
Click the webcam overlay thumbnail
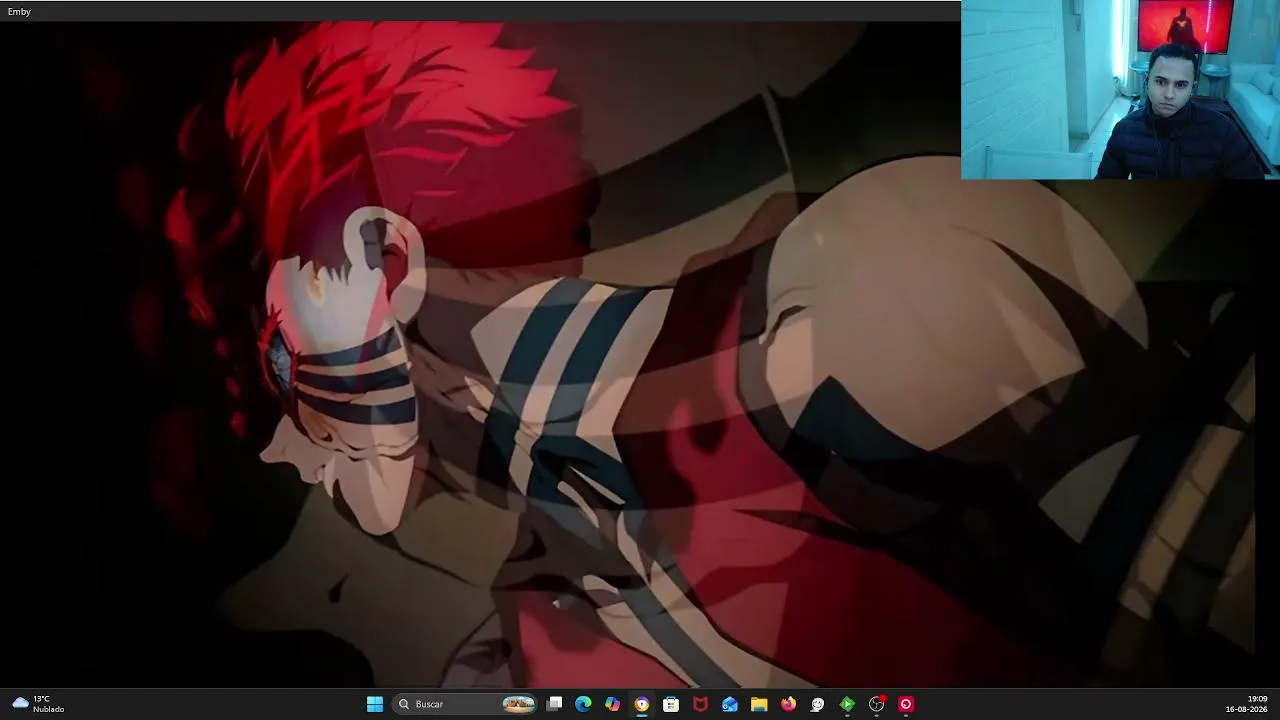click(1120, 90)
